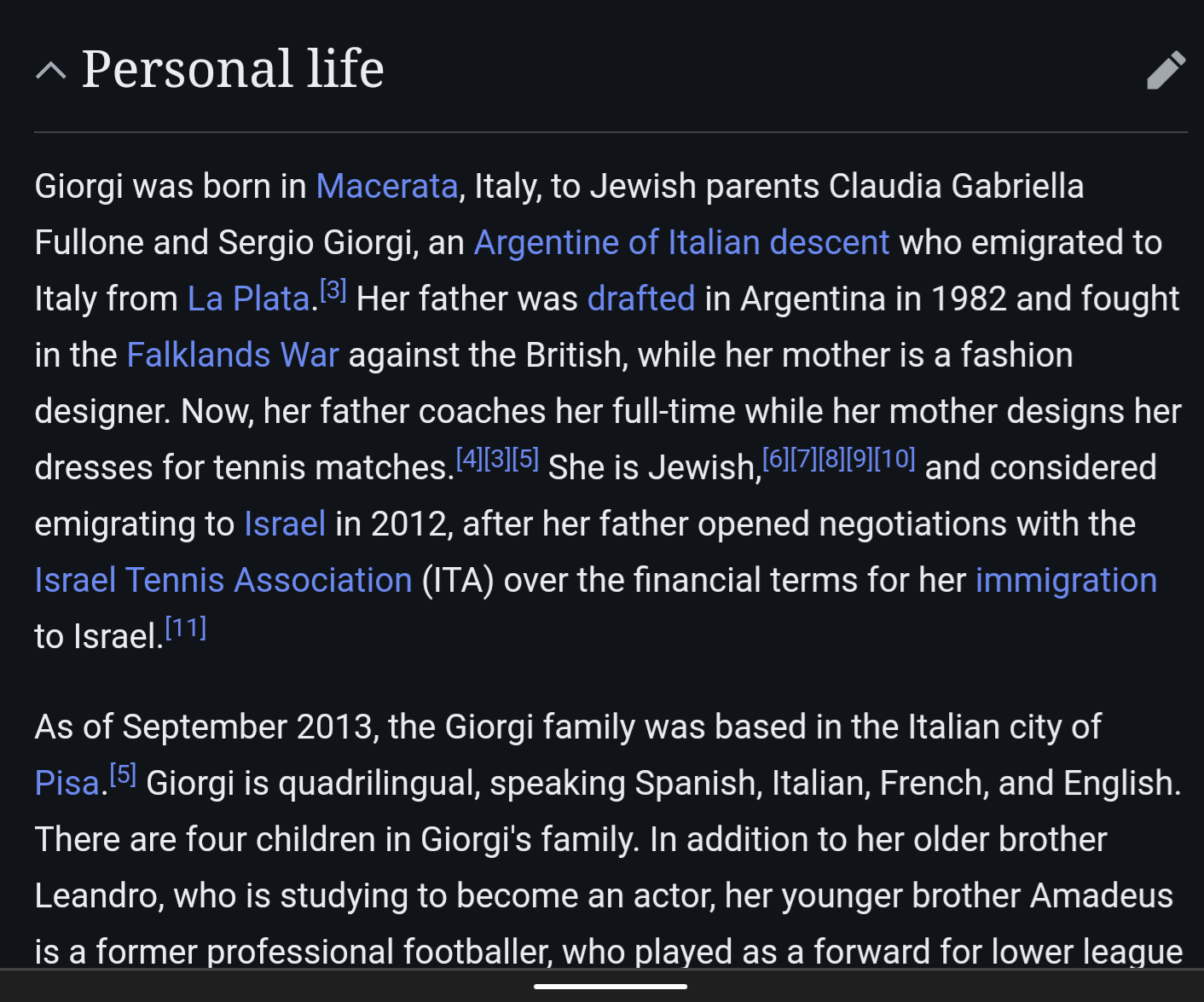Tap the bottom home gesture bar
The height and width of the screenshot is (1002, 1204).
pyautogui.click(x=611, y=986)
